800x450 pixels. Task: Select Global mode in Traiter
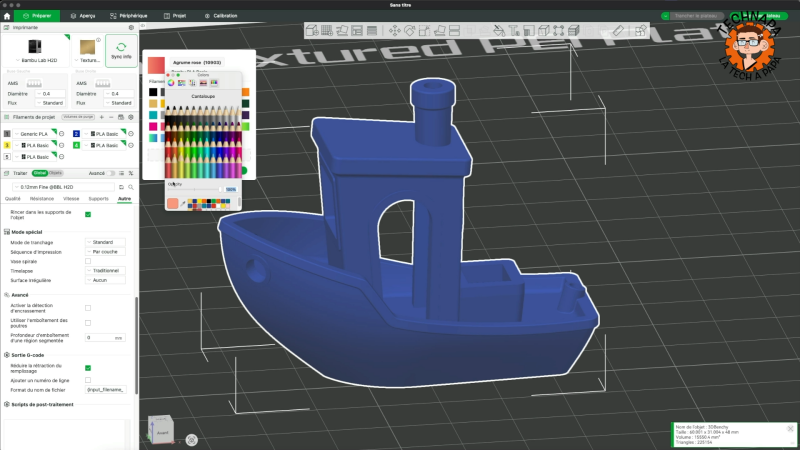click(39, 173)
